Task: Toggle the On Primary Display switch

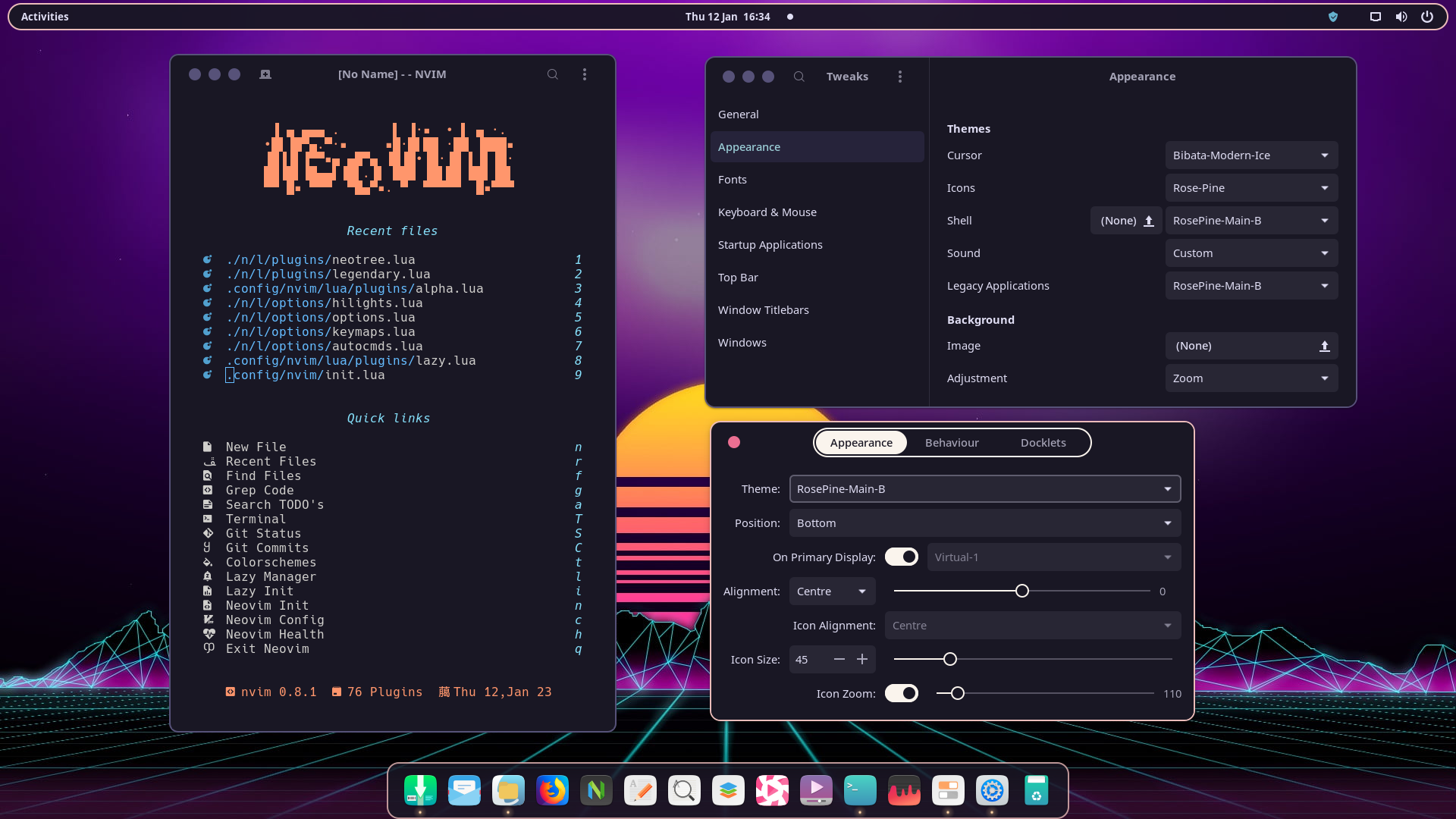Action: (902, 557)
